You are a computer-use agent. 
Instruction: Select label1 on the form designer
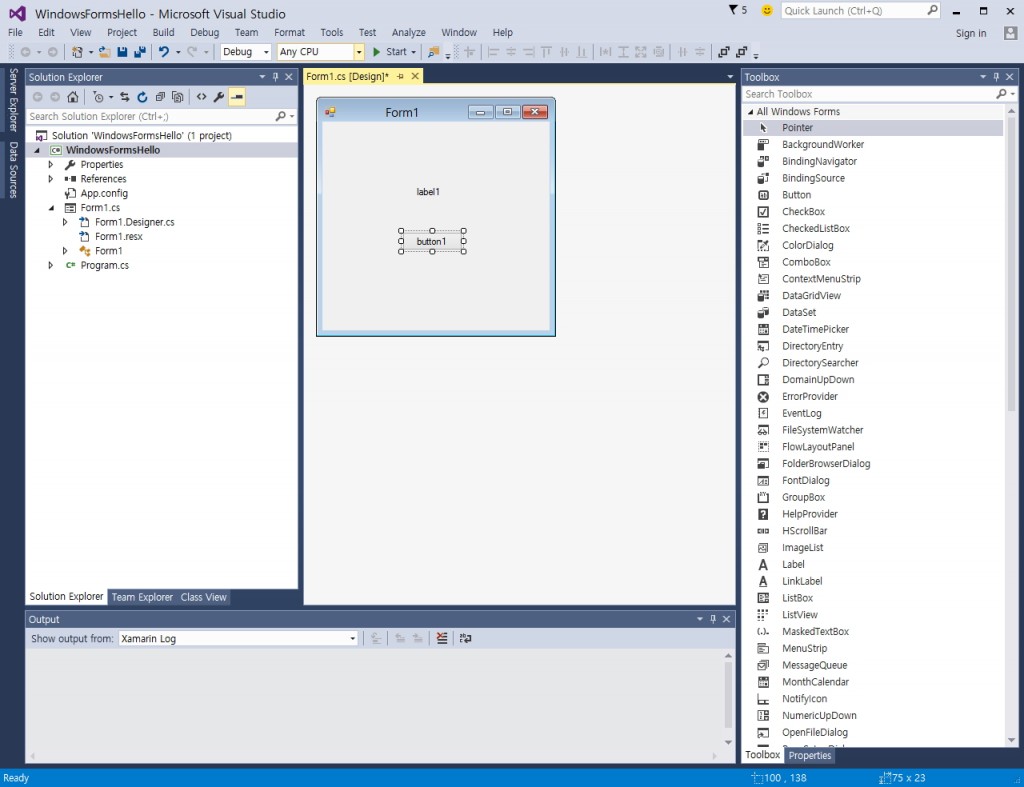tap(428, 192)
